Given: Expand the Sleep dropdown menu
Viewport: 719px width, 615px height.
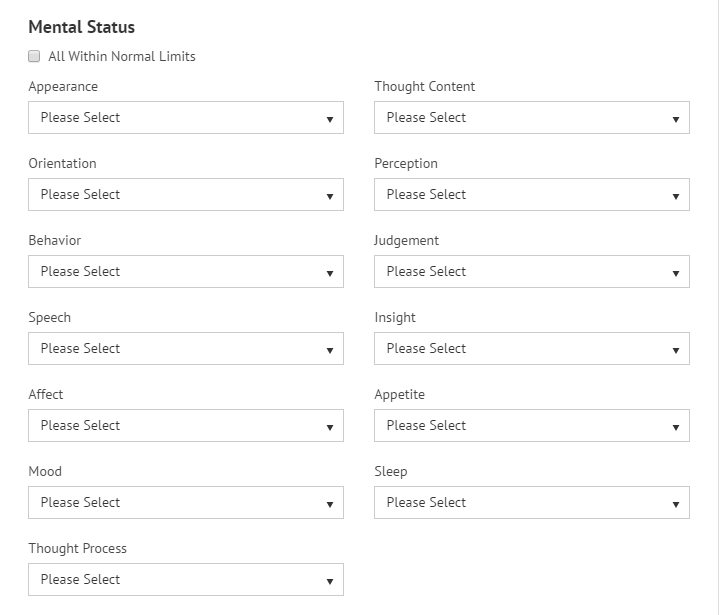Looking at the screenshot, I should click(532, 503).
